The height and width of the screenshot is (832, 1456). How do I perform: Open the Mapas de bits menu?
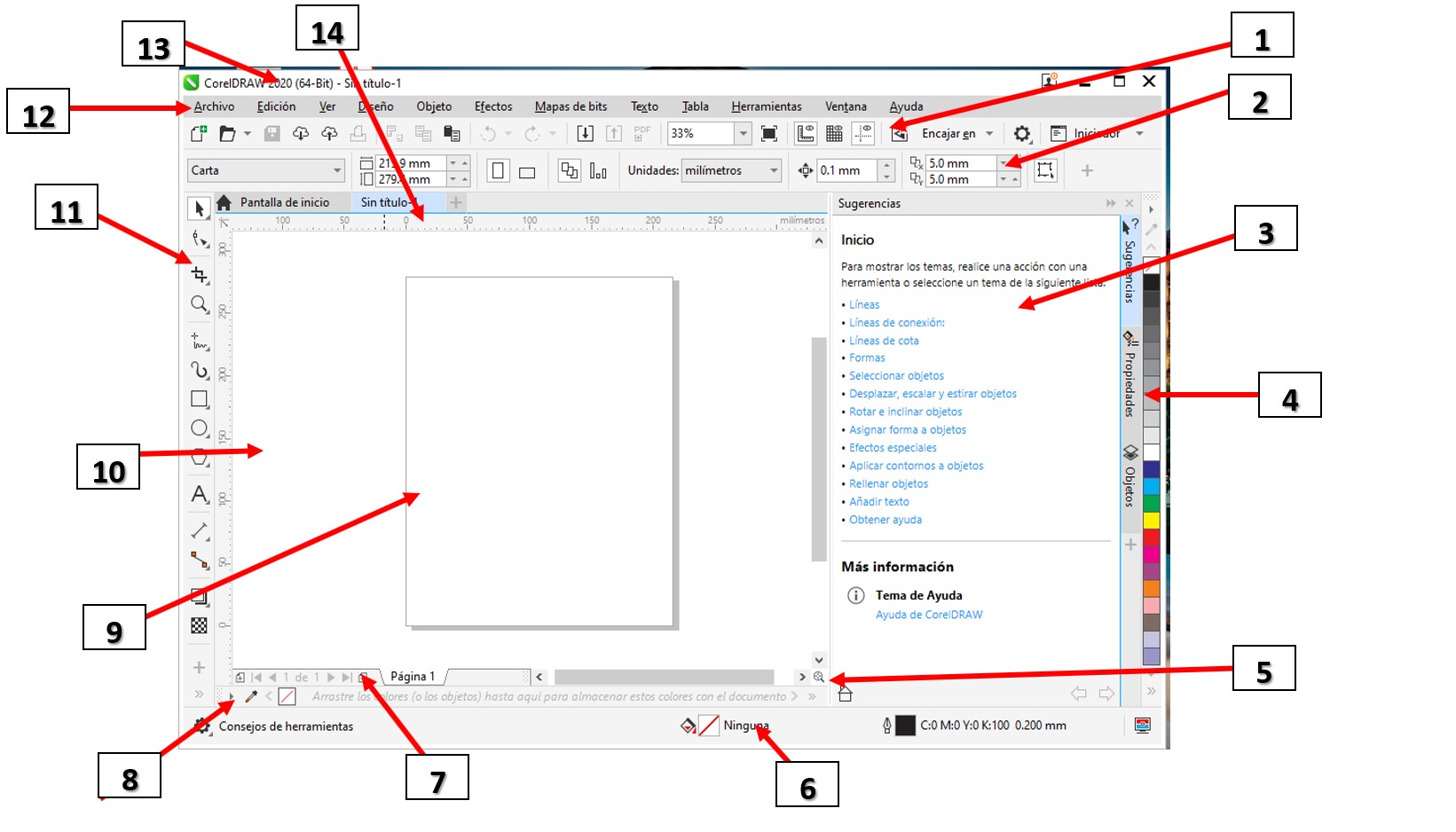(x=571, y=106)
